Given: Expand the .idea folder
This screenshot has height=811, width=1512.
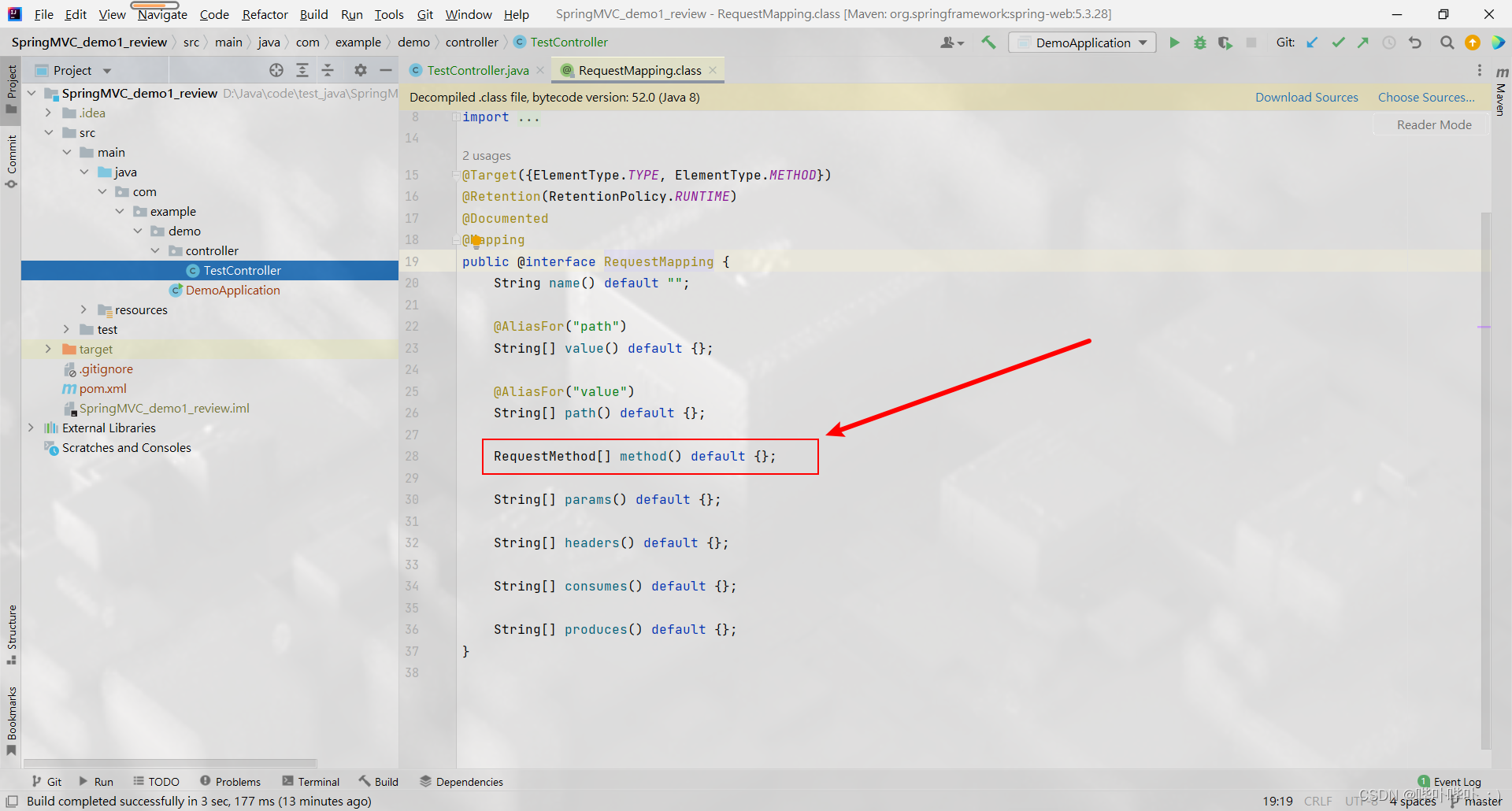Looking at the screenshot, I should click(x=48, y=113).
